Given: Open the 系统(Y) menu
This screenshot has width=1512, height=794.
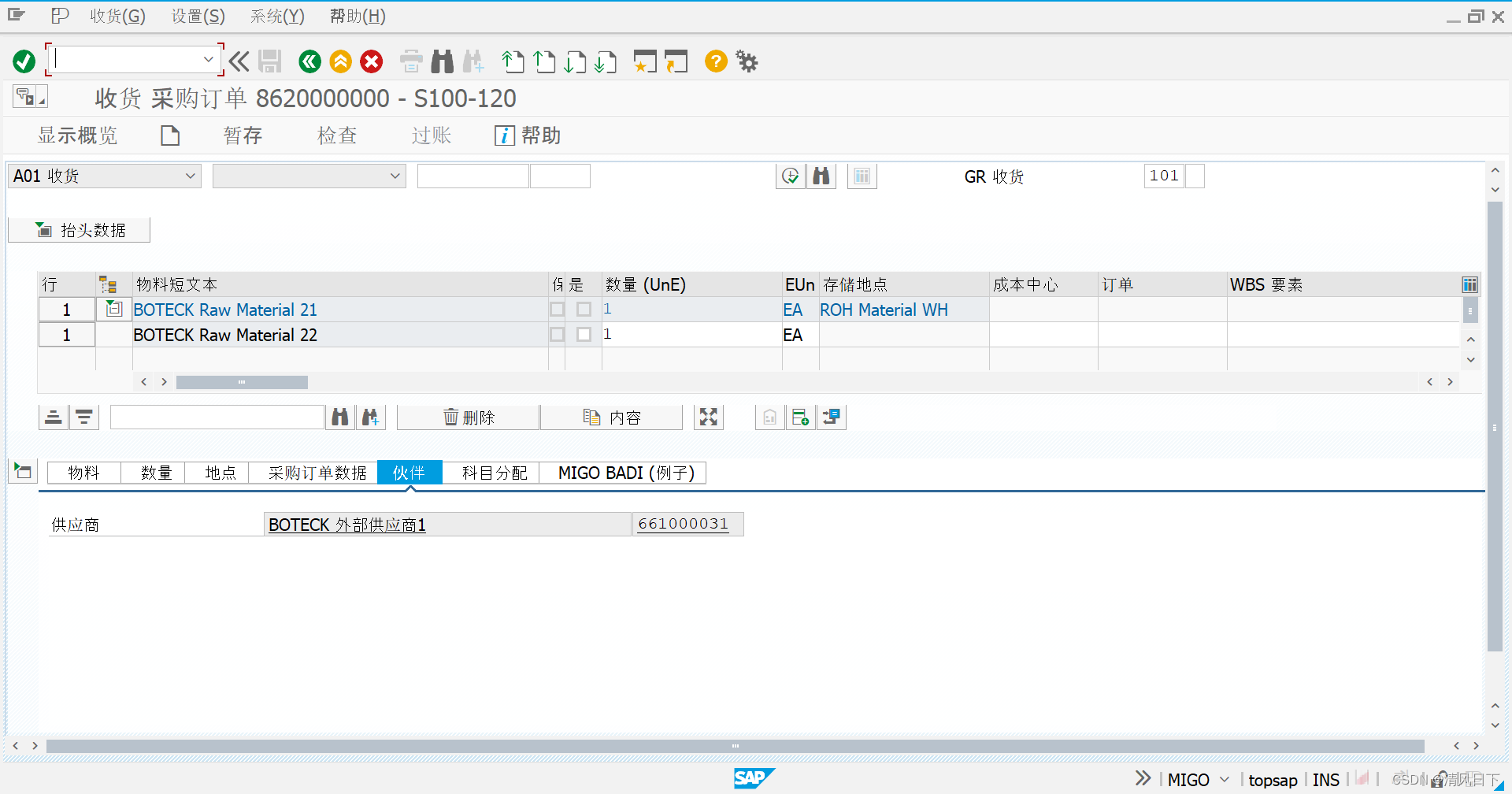Looking at the screenshot, I should 277,16.
